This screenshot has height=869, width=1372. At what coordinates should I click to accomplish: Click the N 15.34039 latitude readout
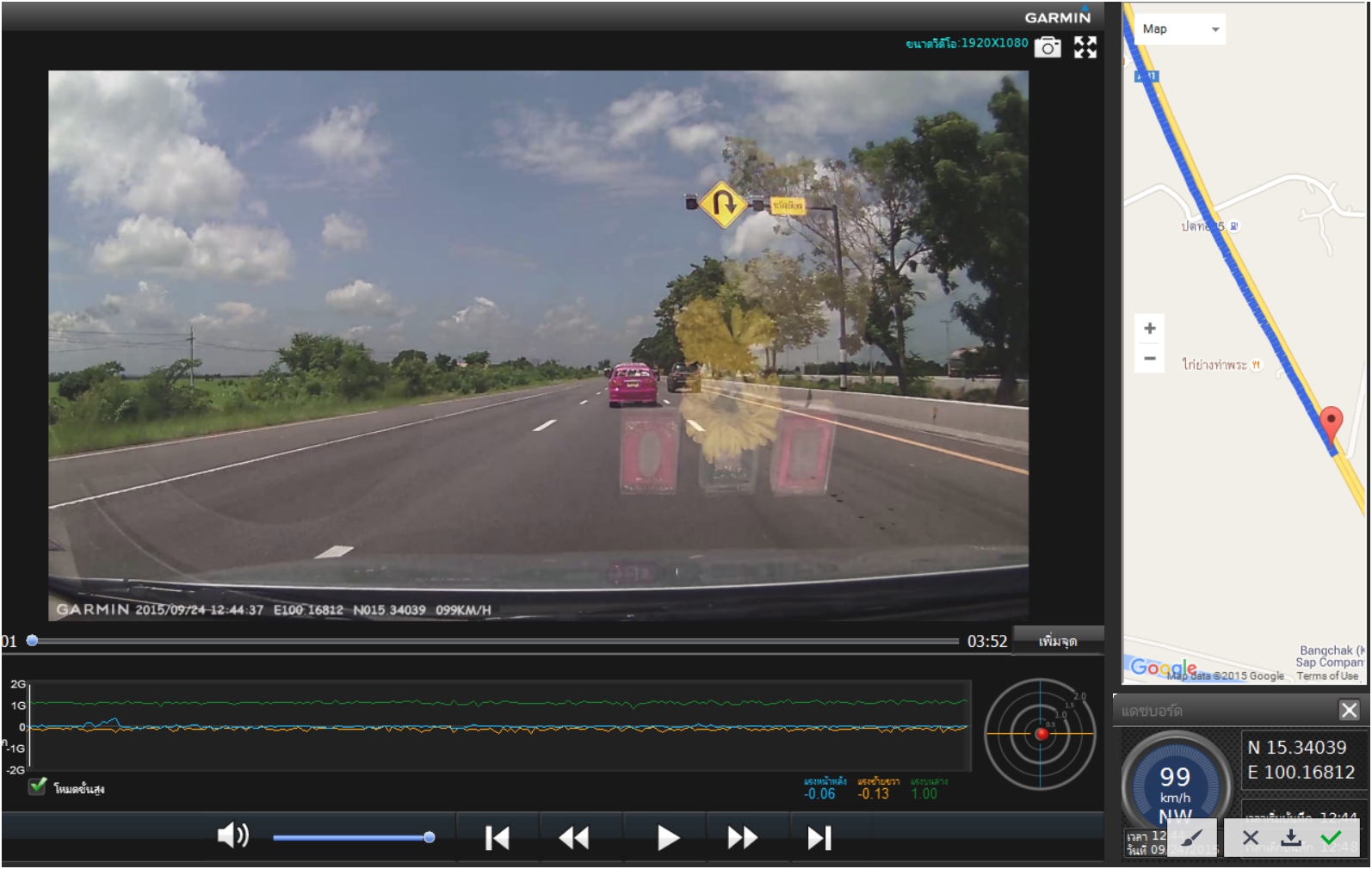click(1297, 748)
